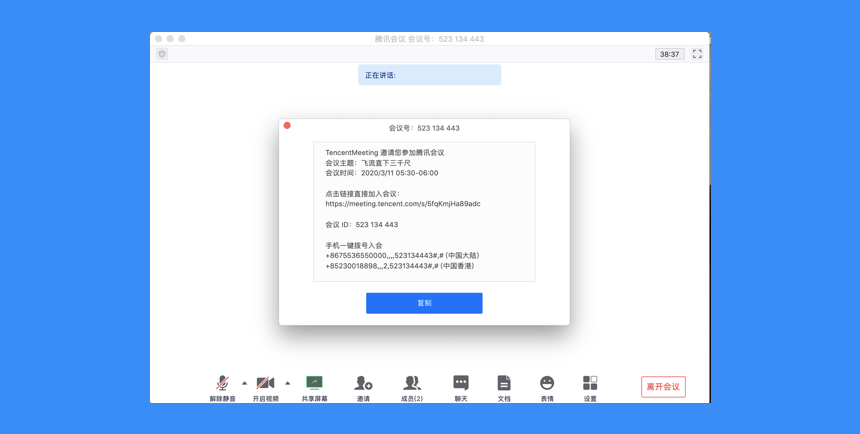
Task: Click the TencentMeeting invitation first line
Action: point(384,153)
